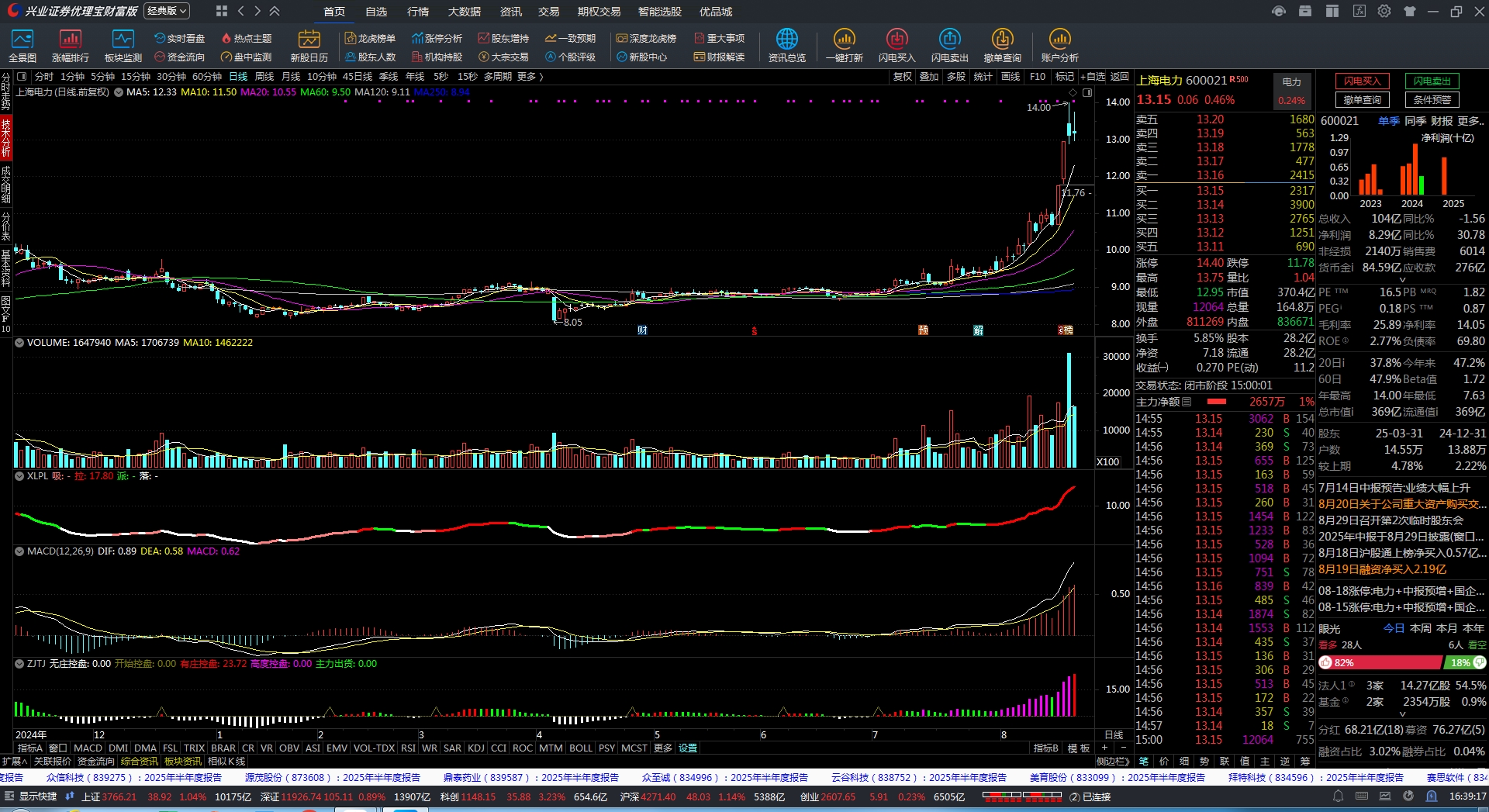Expand 更多 chart period options
The image size is (1489, 812).
(530, 77)
